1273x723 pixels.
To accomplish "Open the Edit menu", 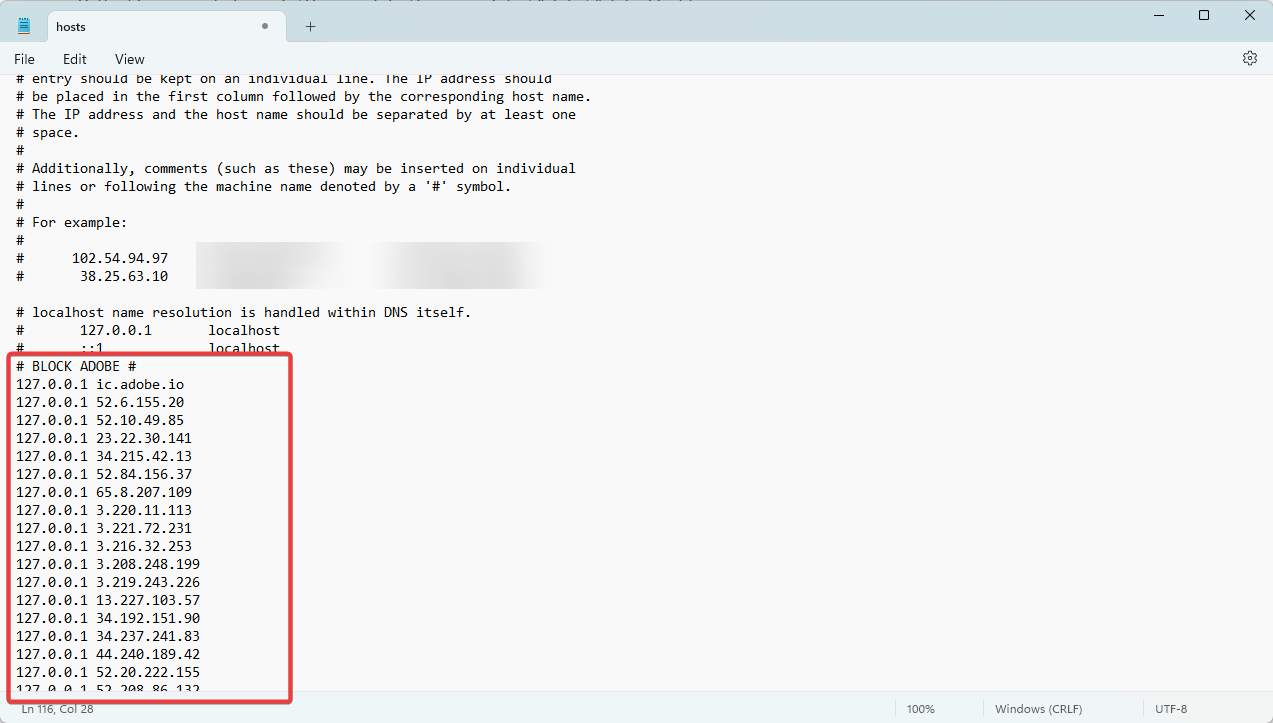I will [74, 58].
